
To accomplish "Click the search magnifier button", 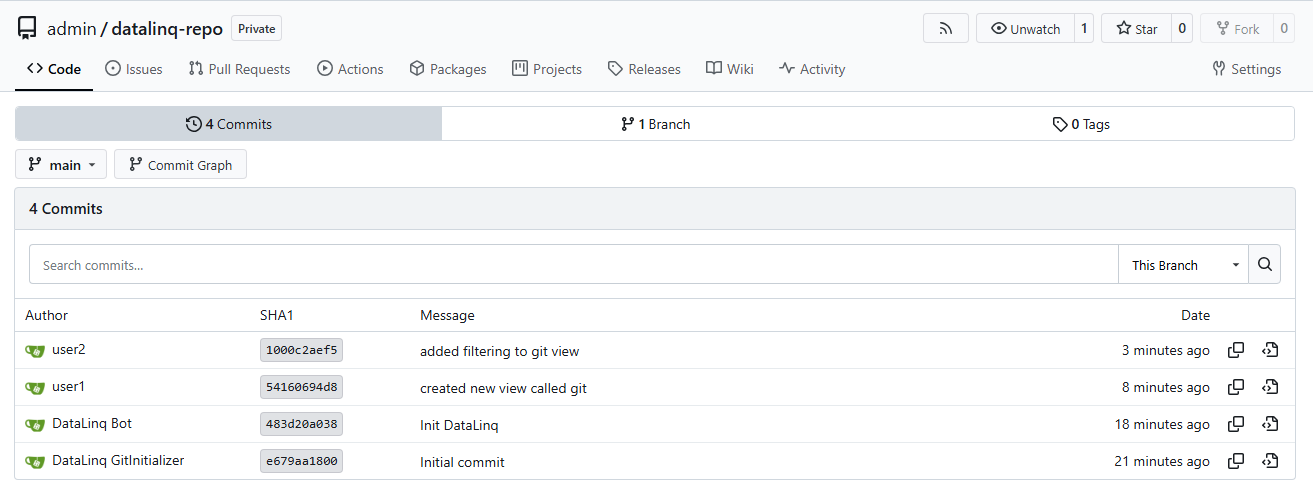I will pyautogui.click(x=1265, y=265).
